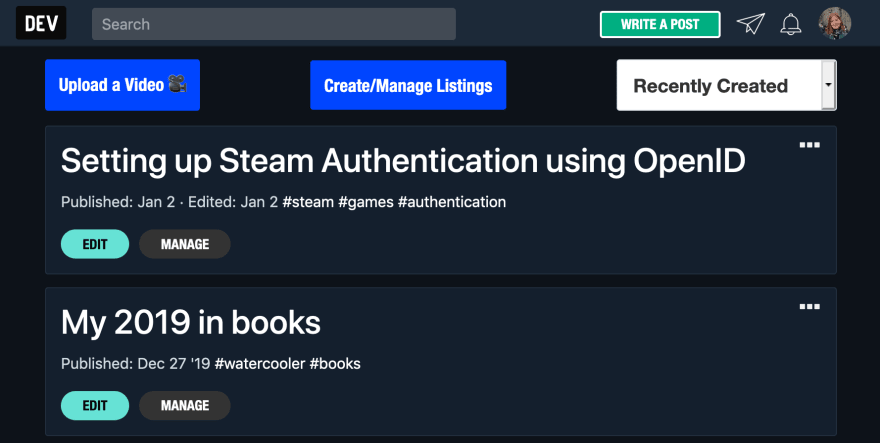The width and height of the screenshot is (880, 443).
Task: Focus the Search field
Action: pos(274,24)
